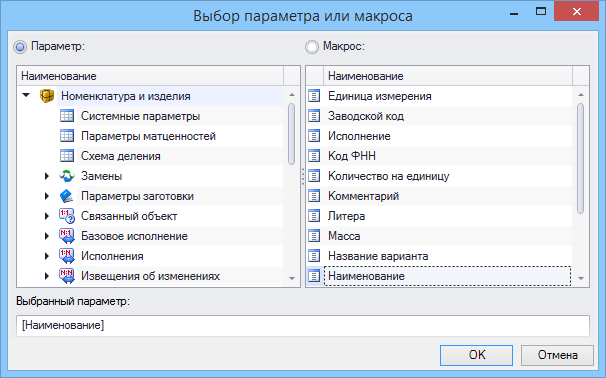
Task: Click the Извещения об изменениях N:N icon
Action: click(x=67, y=276)
